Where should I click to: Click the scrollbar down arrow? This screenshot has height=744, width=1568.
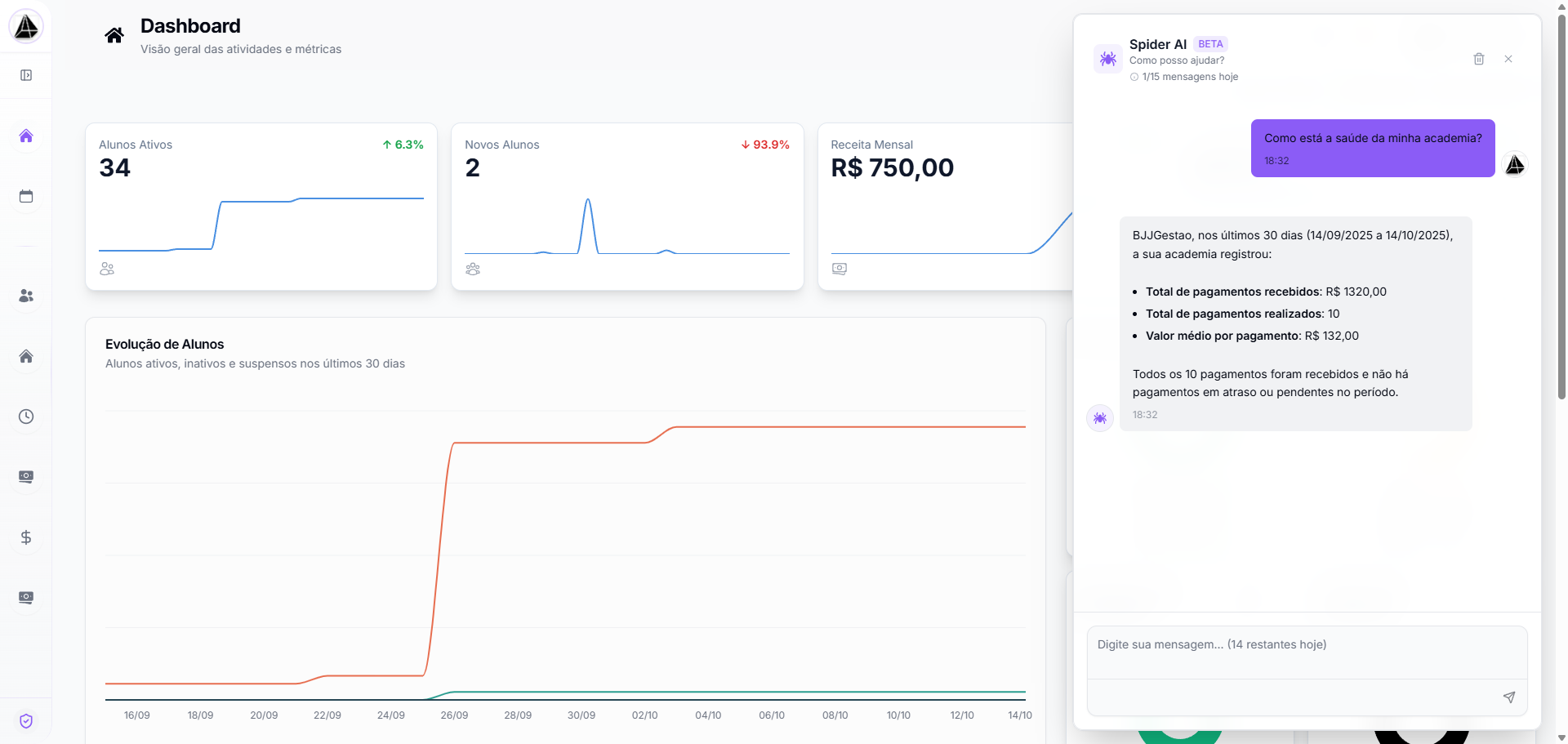1561,737
